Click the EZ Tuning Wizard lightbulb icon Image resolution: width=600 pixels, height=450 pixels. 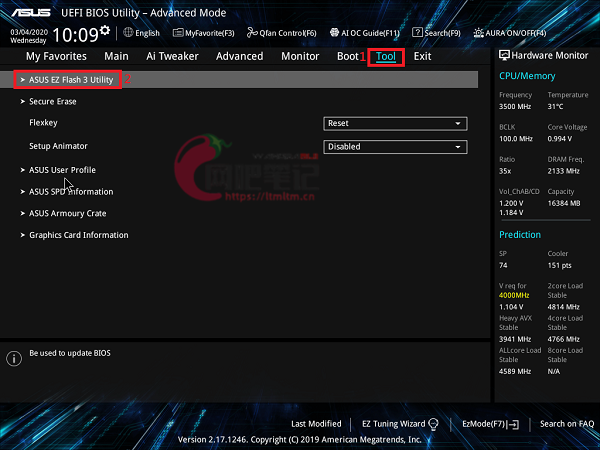[433, 424]
